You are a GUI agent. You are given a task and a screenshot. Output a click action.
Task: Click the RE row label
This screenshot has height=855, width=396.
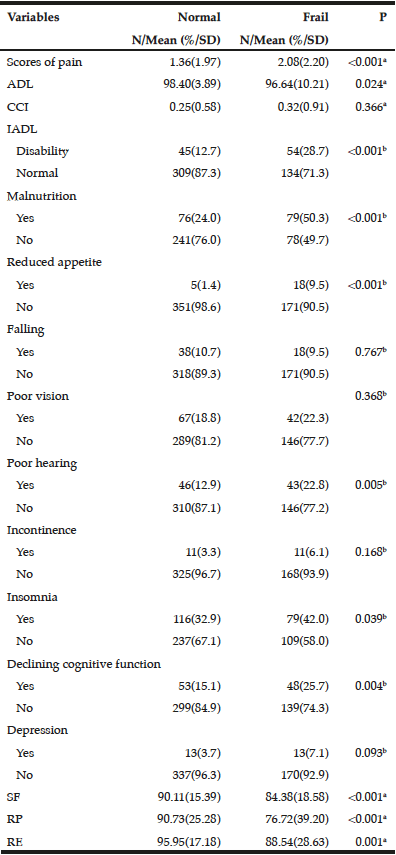pos(13,842)
